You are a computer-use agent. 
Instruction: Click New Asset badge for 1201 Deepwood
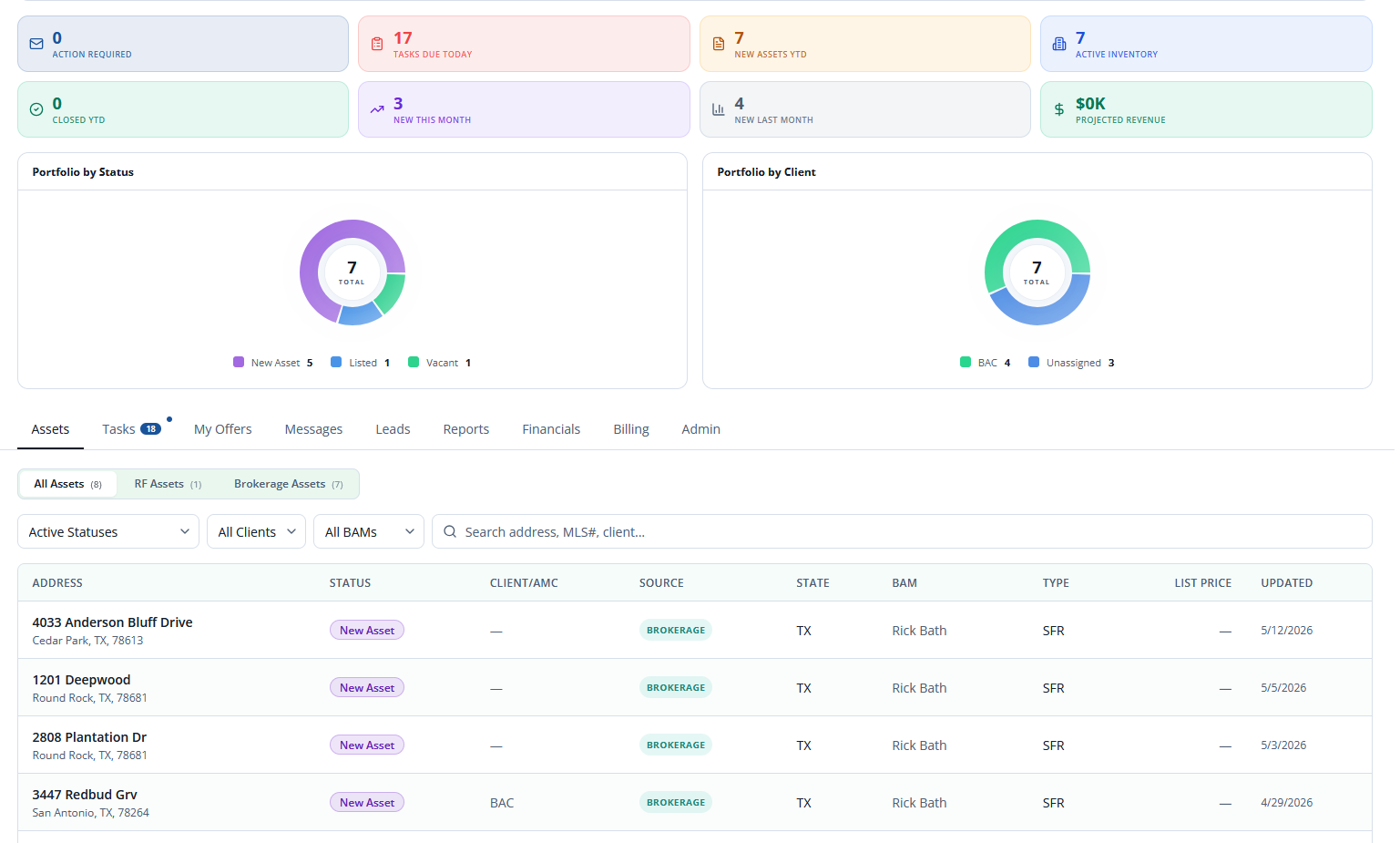point(367,688)
